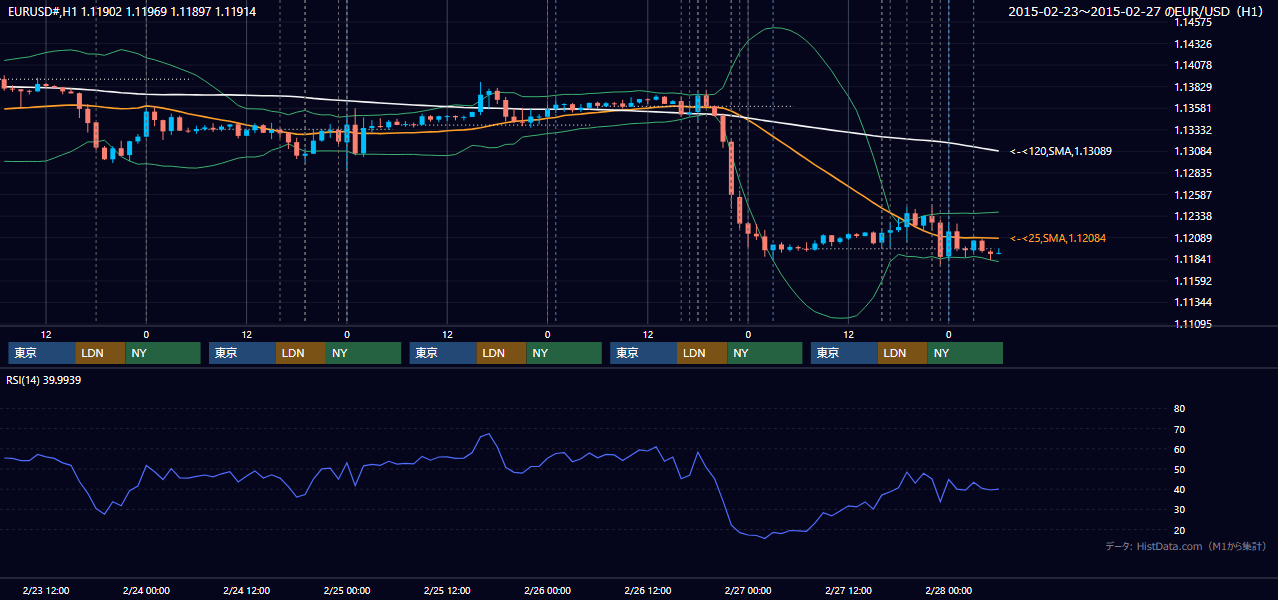
Task: Select the 25 SMA 1.12084 label
Action: pyautogui.click(x=1058, y=238)
